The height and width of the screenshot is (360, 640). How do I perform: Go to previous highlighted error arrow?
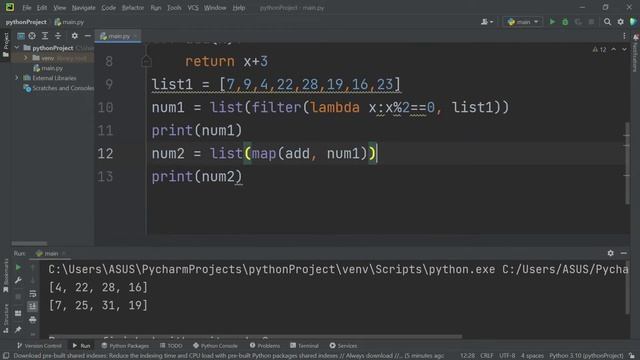[x=613, y=49]
